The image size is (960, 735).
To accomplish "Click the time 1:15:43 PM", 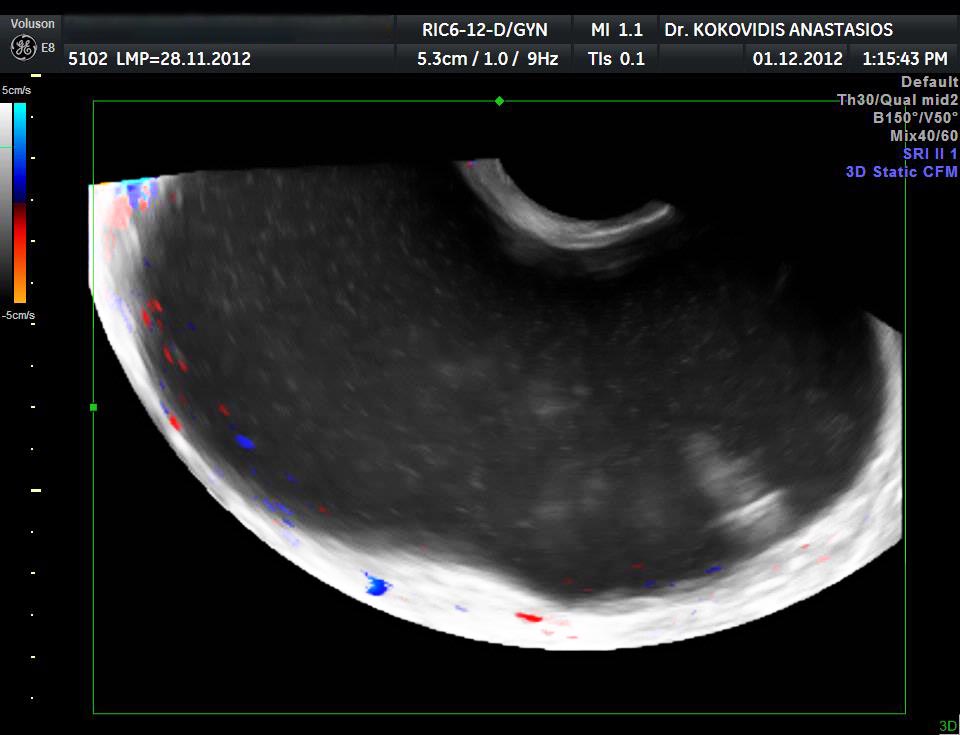I will click(904, 59).
